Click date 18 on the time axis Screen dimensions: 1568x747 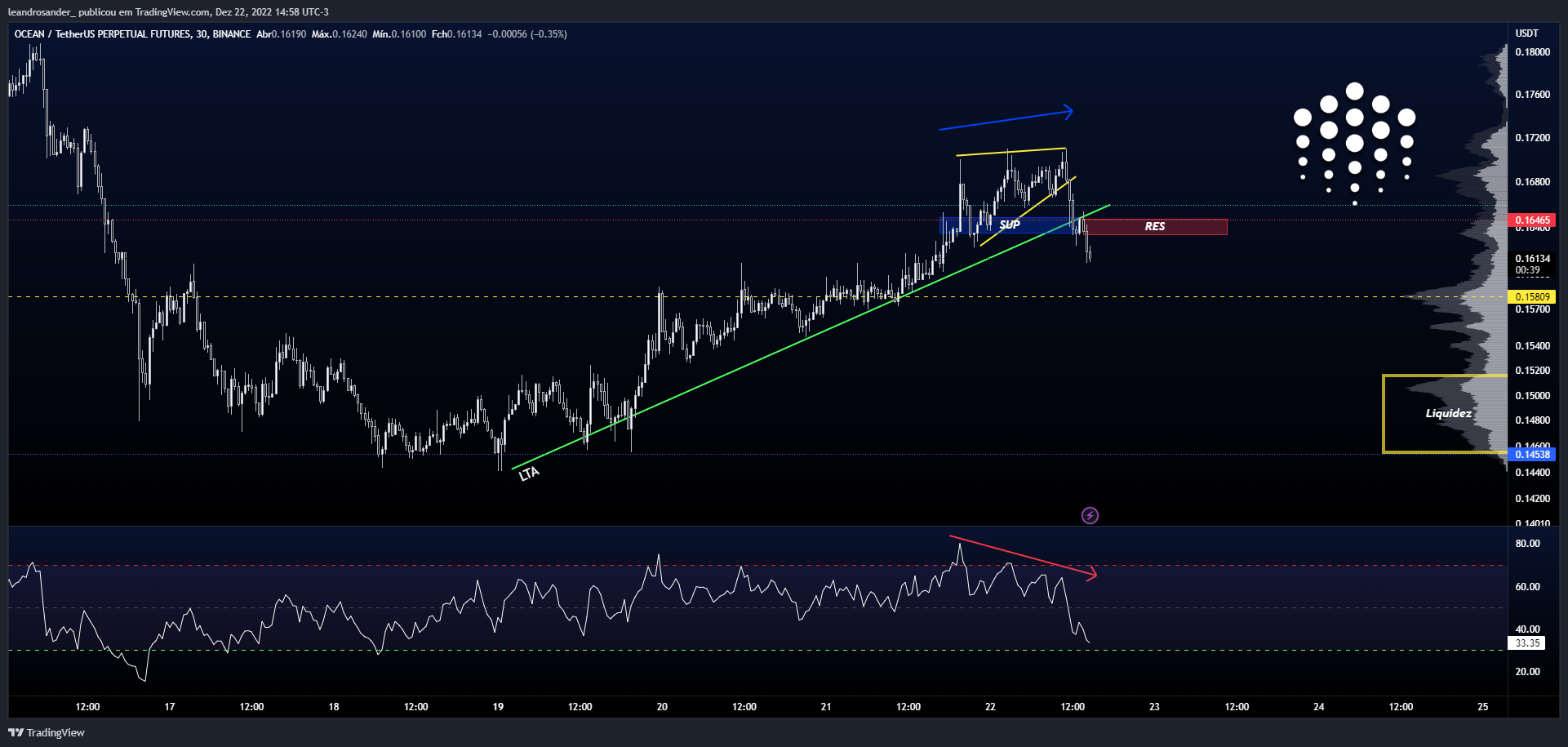click(334, 707)
